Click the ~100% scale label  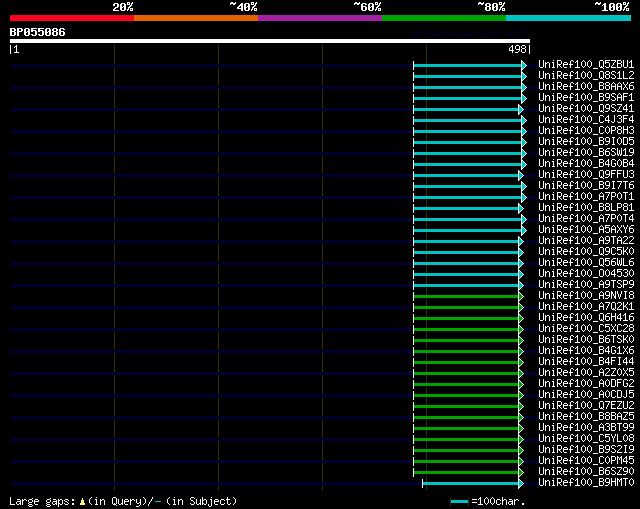click(x=611, y=7)
